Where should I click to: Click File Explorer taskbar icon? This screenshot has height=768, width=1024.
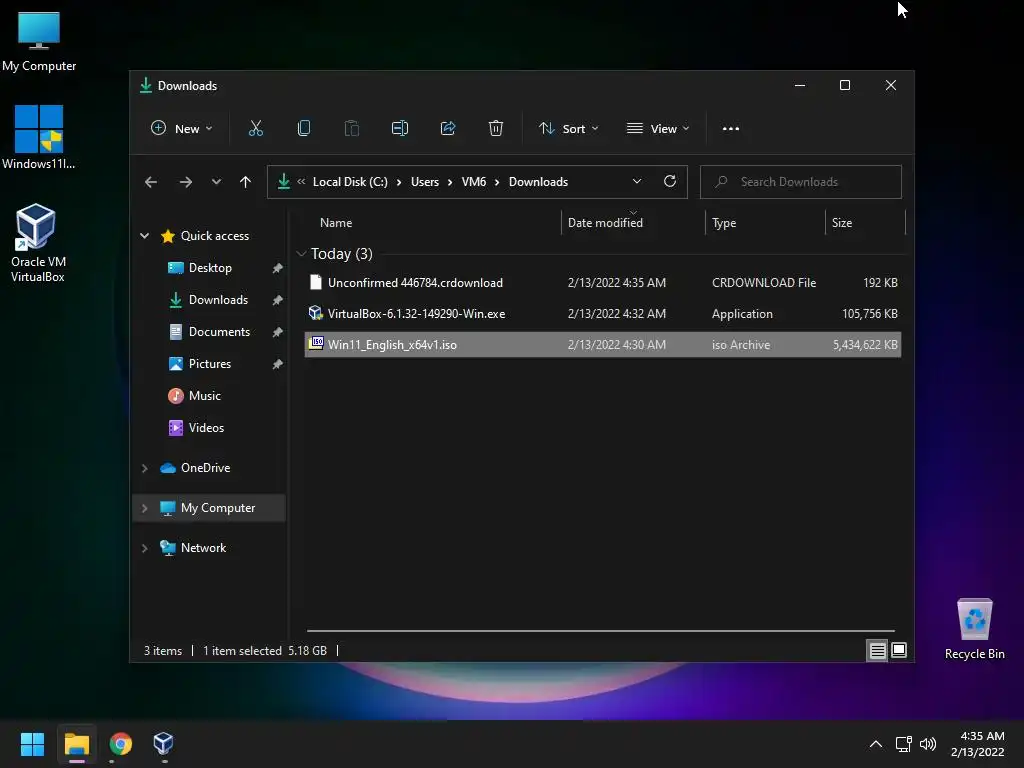(77, 744)
